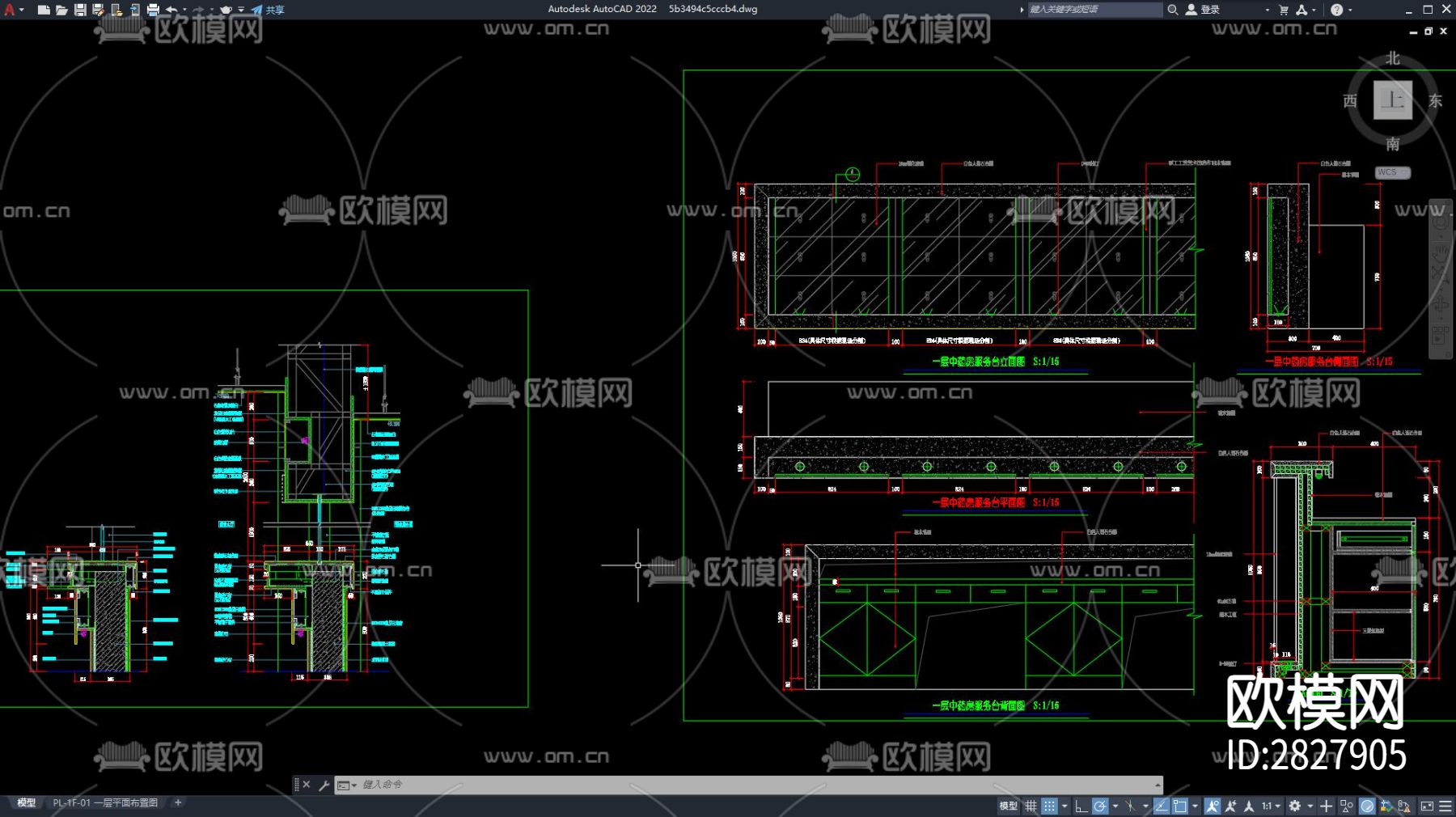
Task: Open the status bar customization menu
Action: (1445, 806)
